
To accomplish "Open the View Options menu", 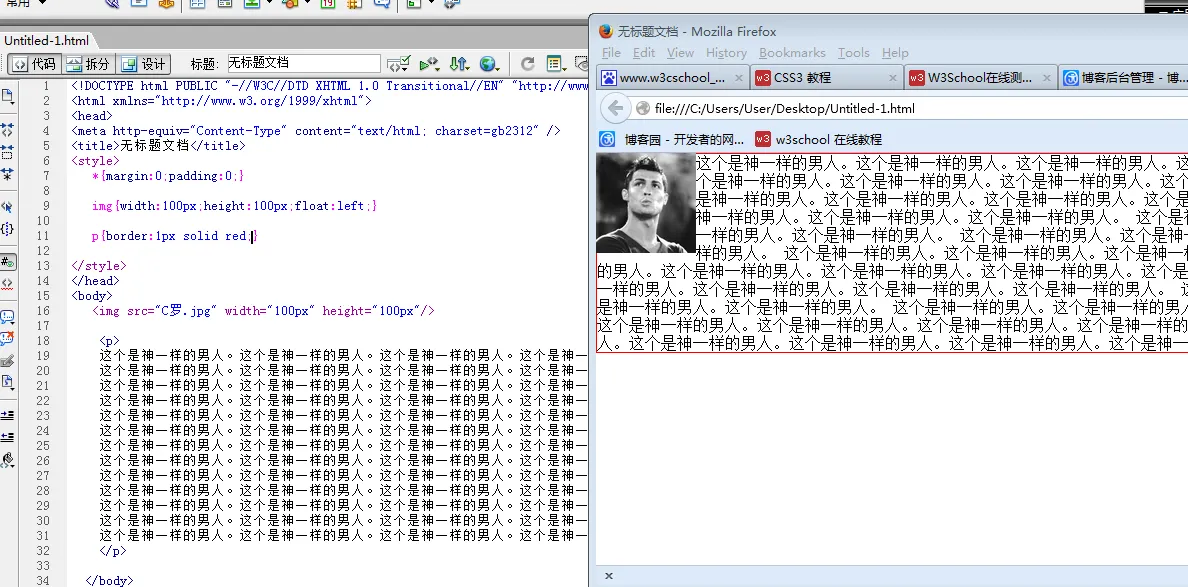I will tap(557, 64).
